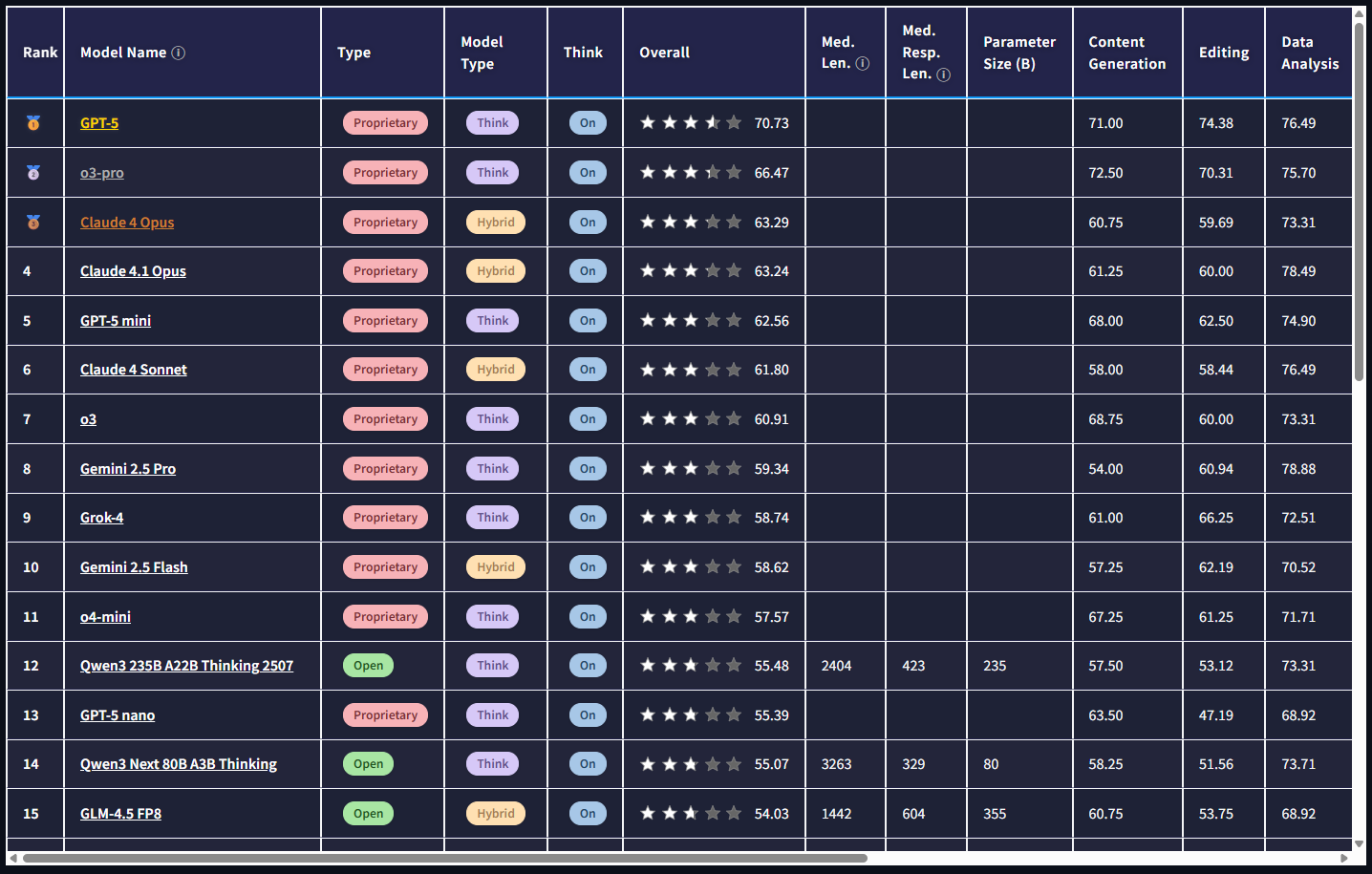The height and width of the screenshot is (874, 1372).
Task: Toggle the Think On pill for GPT-5
Action: pyautogui.click(x=588, y=123)
